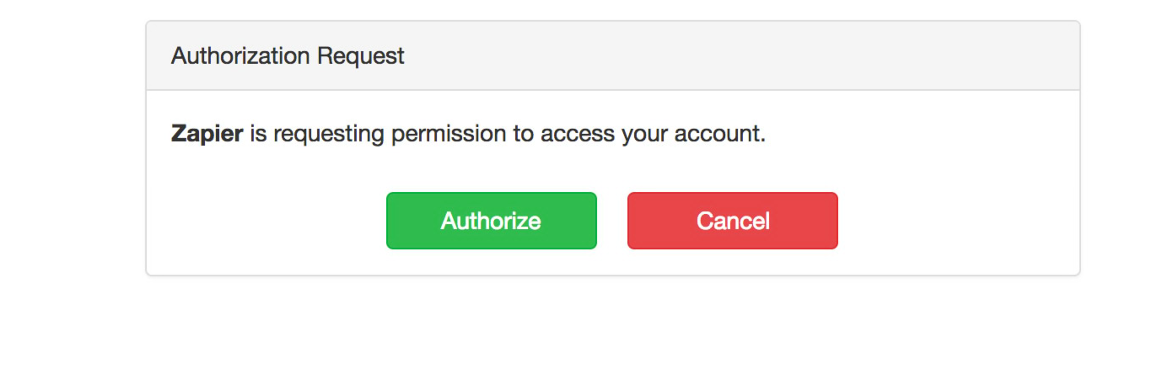This screenshot has height=367, width=1171.
Task: Click the words 'access your account'
Action: coord(653,135)
